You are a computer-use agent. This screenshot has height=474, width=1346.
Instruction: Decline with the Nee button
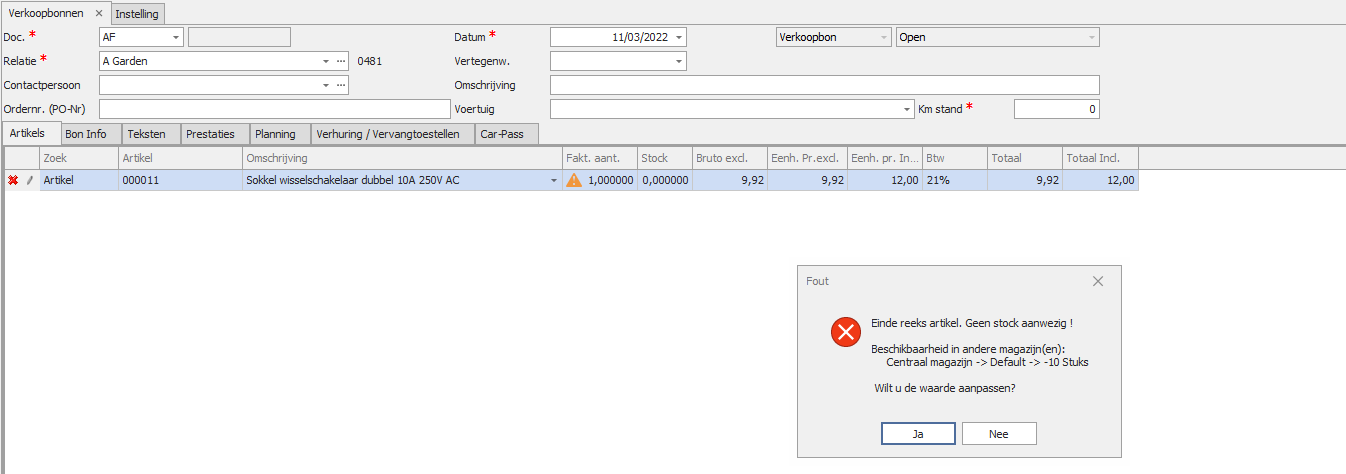999,433
